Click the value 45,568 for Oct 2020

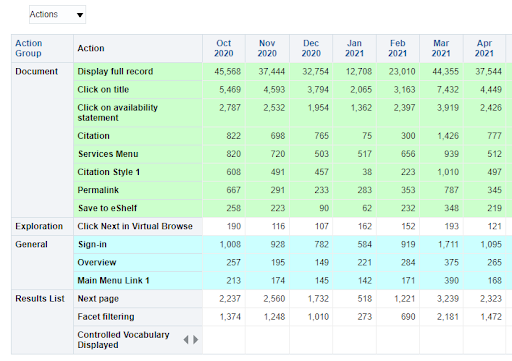pyautogui.click(x=228, y=71)
